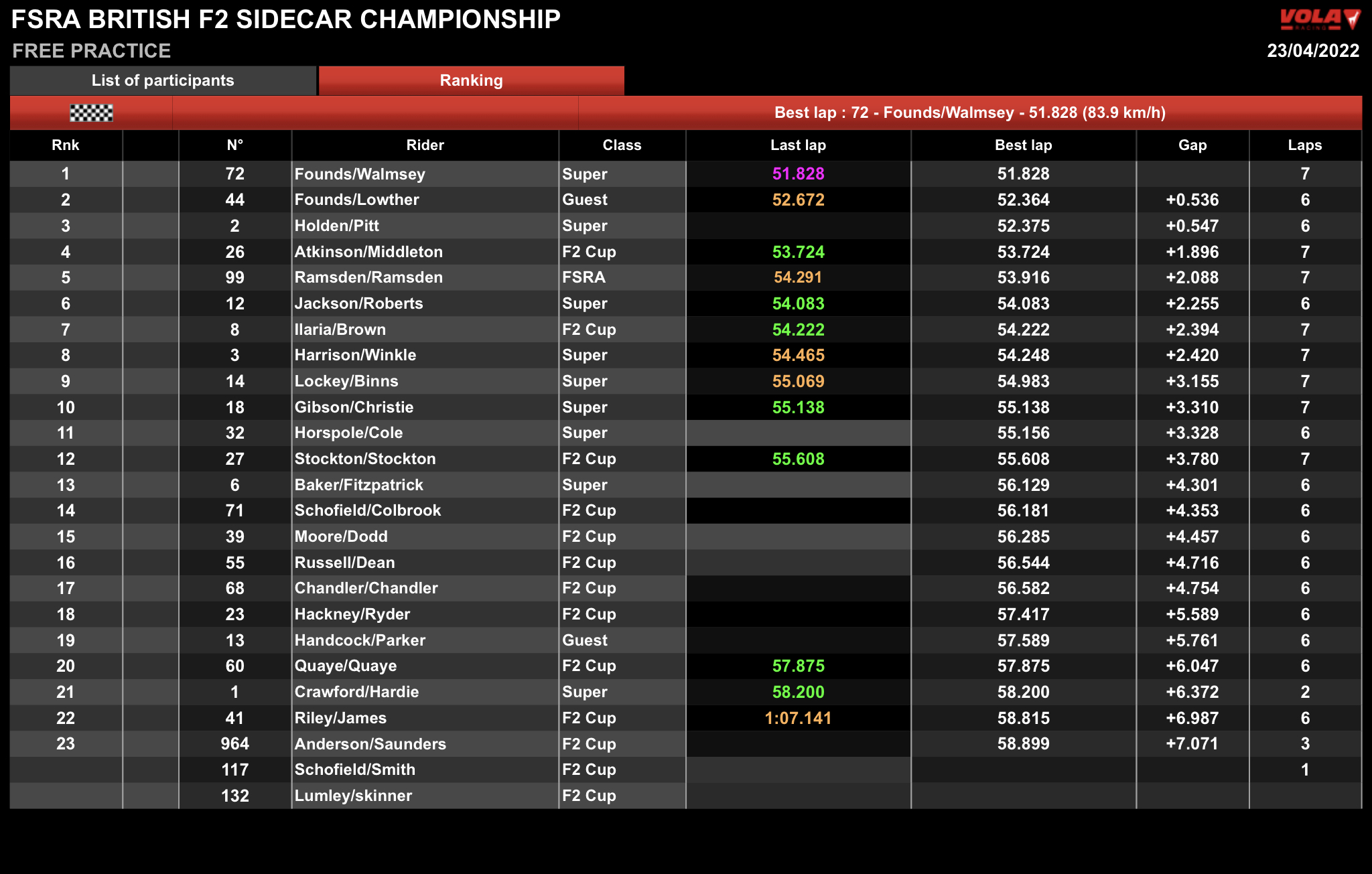This screenshot has width=1372, height=874.
Task: Click the Last lap column header
Action: point(798,145)
